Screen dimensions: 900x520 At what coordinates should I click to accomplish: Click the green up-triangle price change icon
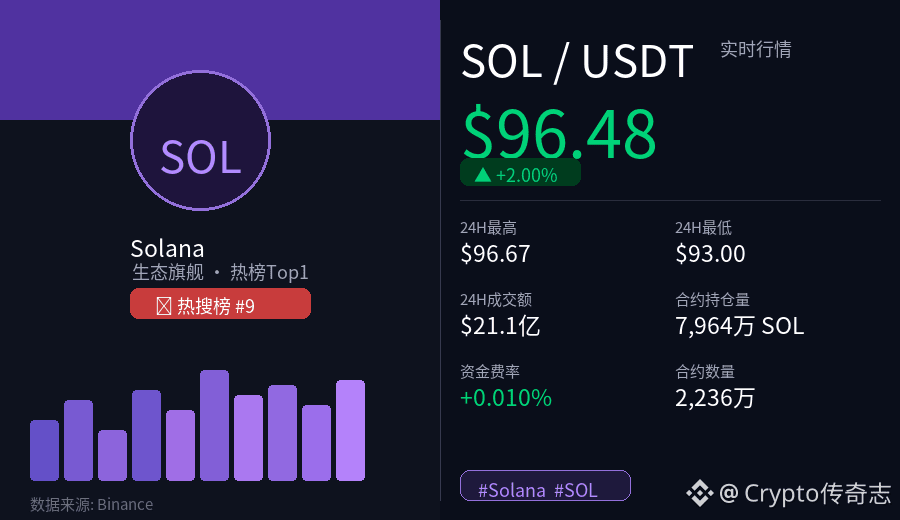click(x=483, y=174)
